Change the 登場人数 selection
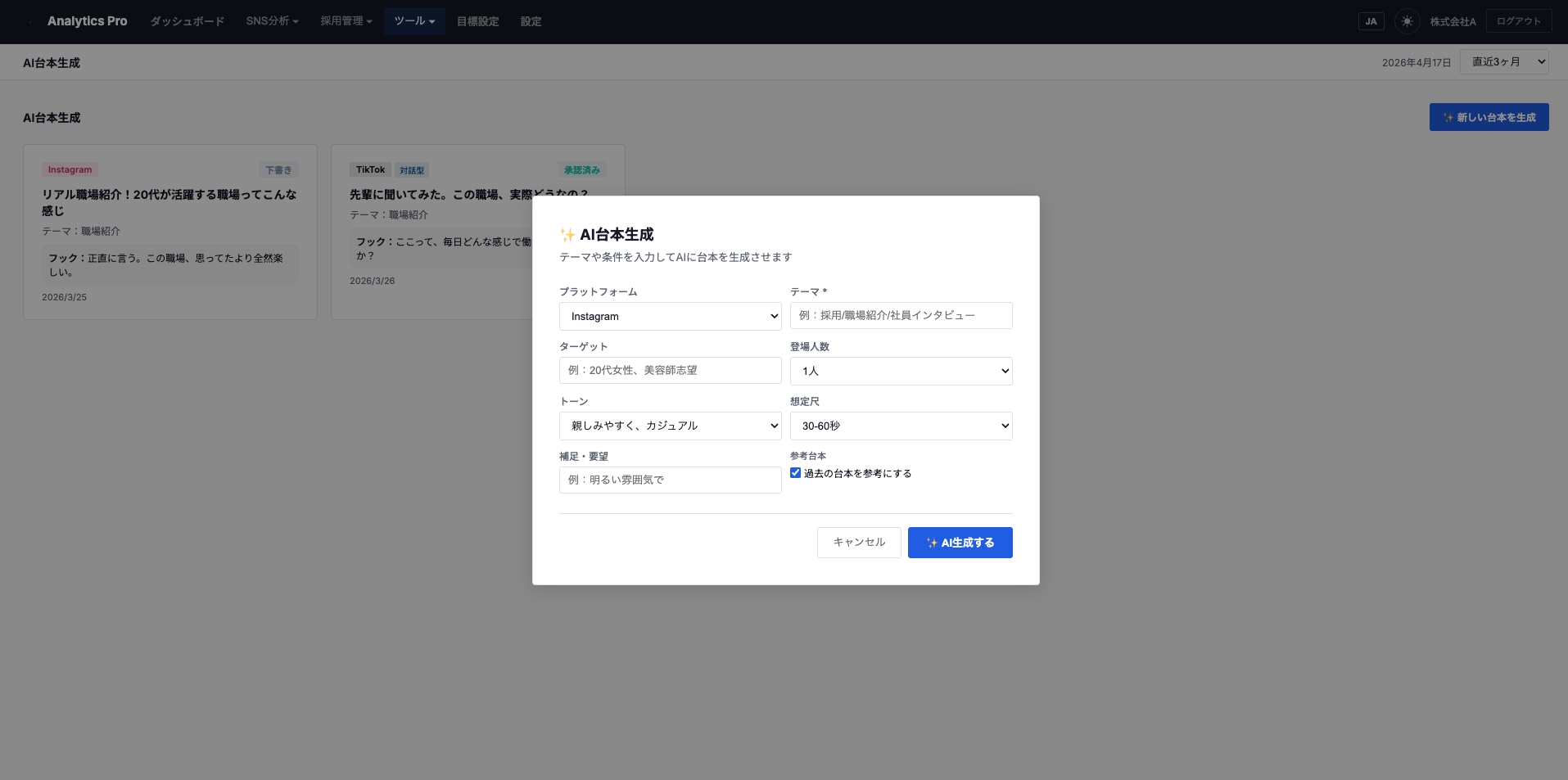Screen dimensions: 1568x780 tap(901, 371)
